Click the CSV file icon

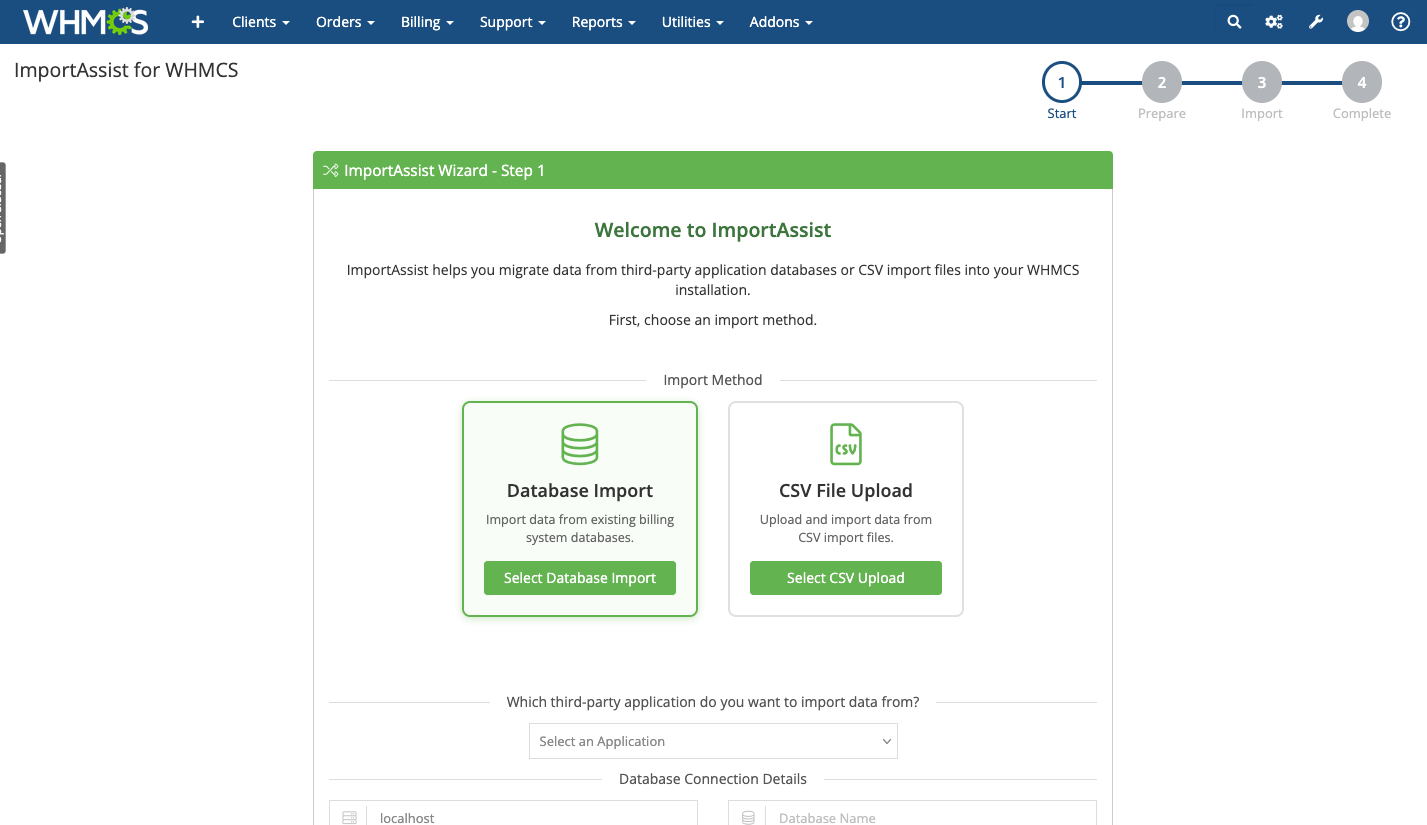pos(845,444)
